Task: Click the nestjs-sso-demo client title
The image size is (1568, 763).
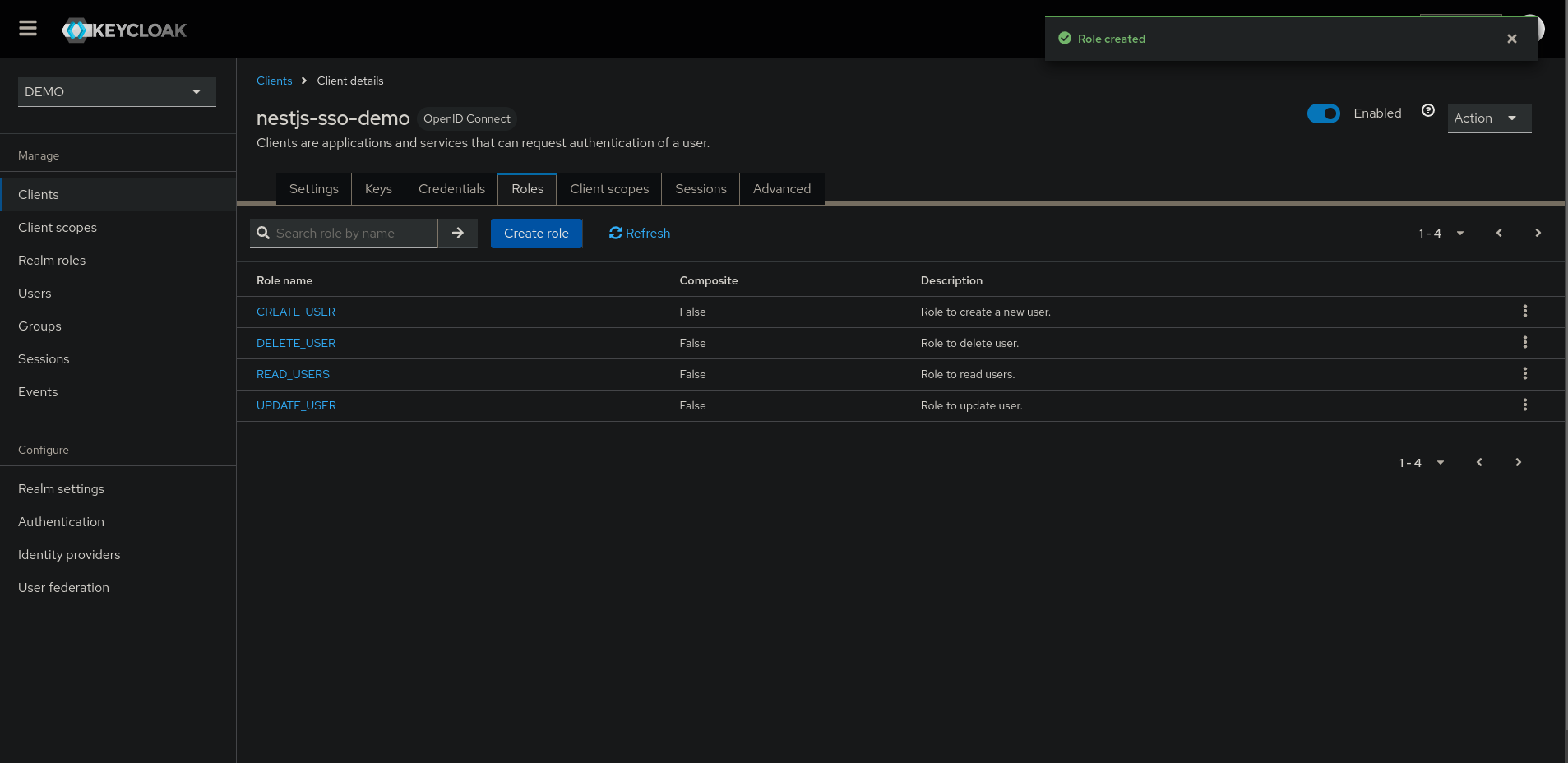Action: click(333, 118)
